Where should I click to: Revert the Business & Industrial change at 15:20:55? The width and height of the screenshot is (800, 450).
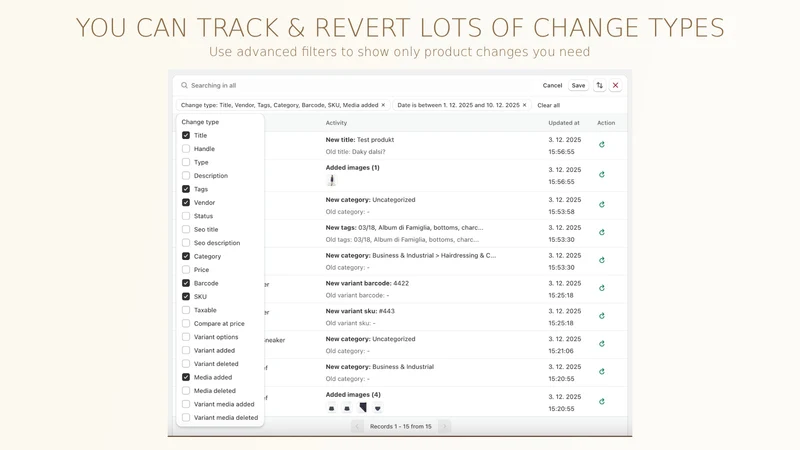[602, 371]
